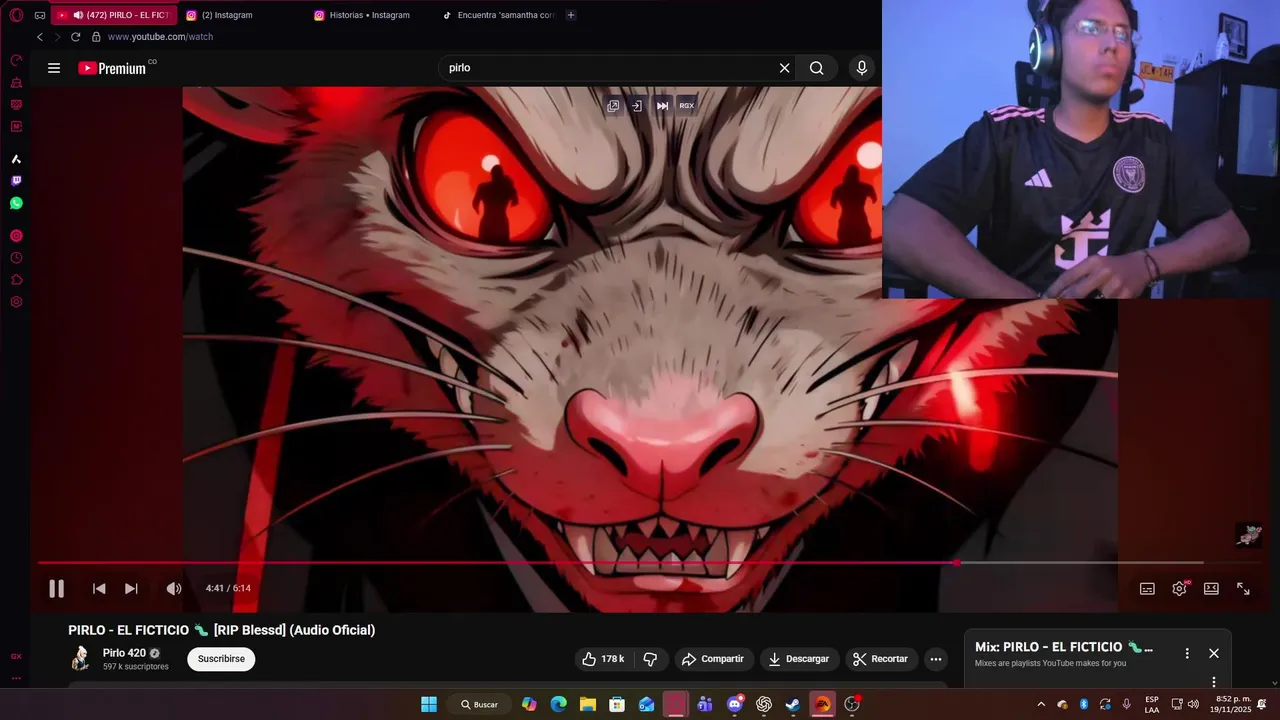Close the Mix: PIRLO - EL FICTICIO playlist panel

pyautogui.click(x=1214, y=653)
